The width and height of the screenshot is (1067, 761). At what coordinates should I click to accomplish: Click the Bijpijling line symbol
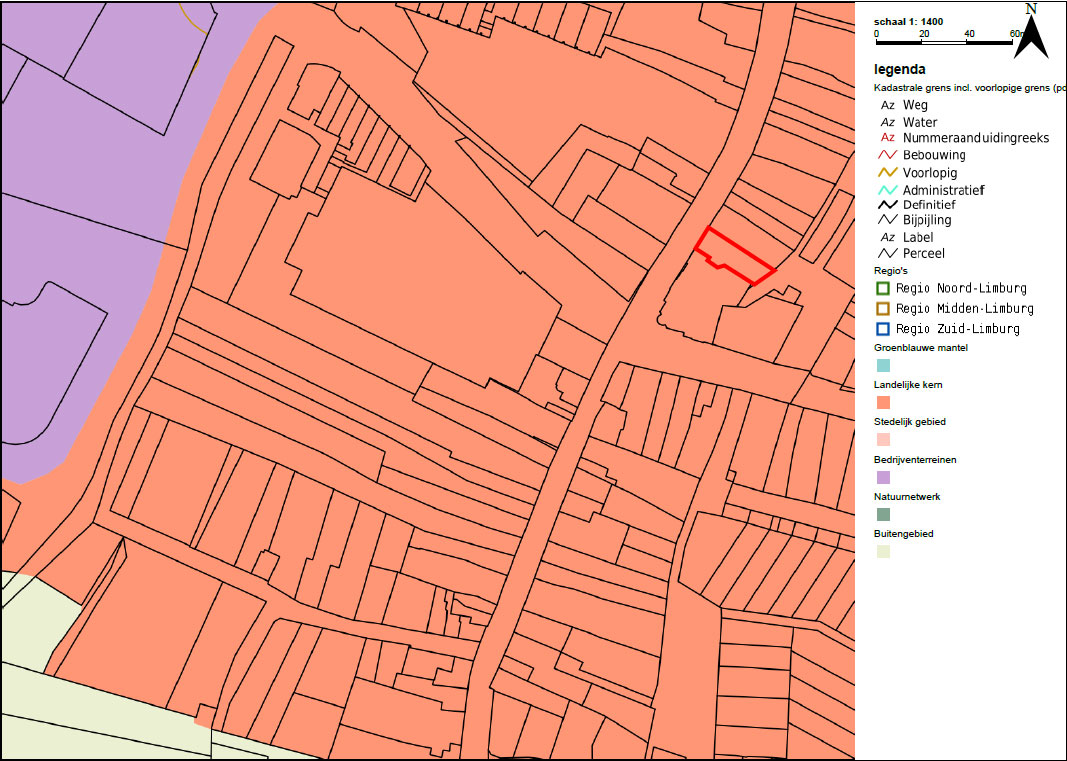[887, 220]
